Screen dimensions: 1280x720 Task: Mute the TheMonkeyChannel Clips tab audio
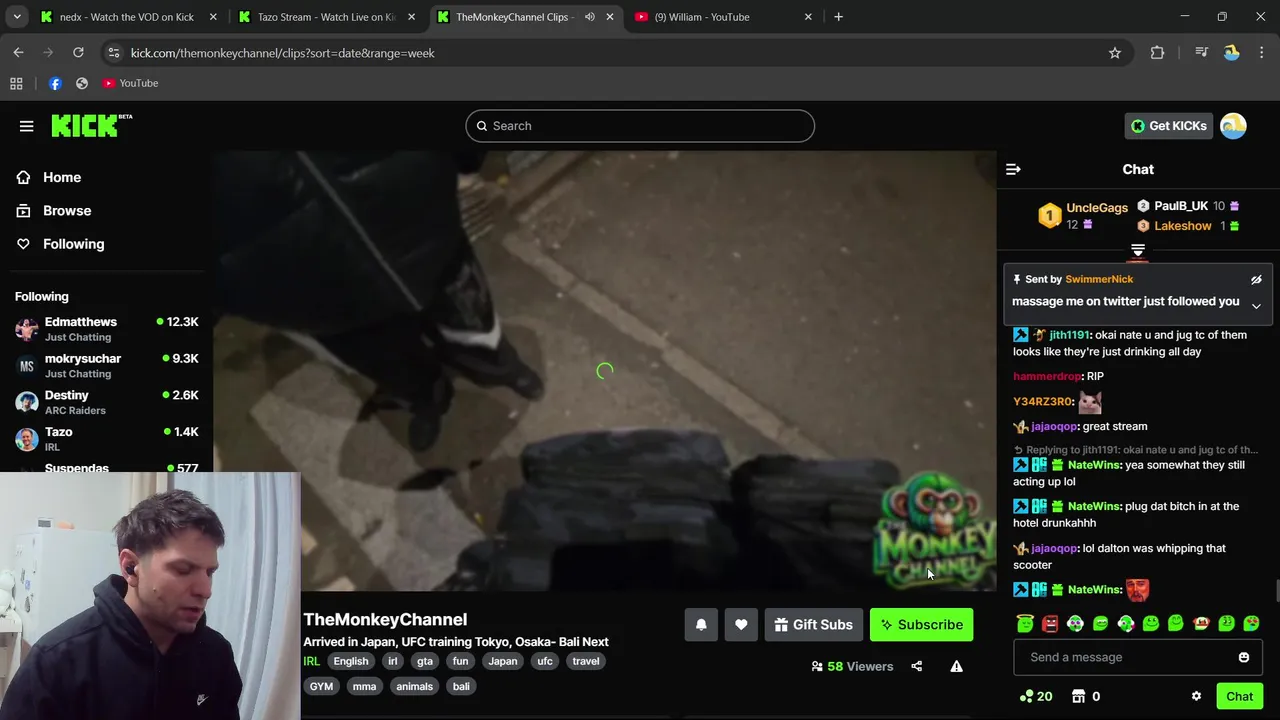coord(590,17)
